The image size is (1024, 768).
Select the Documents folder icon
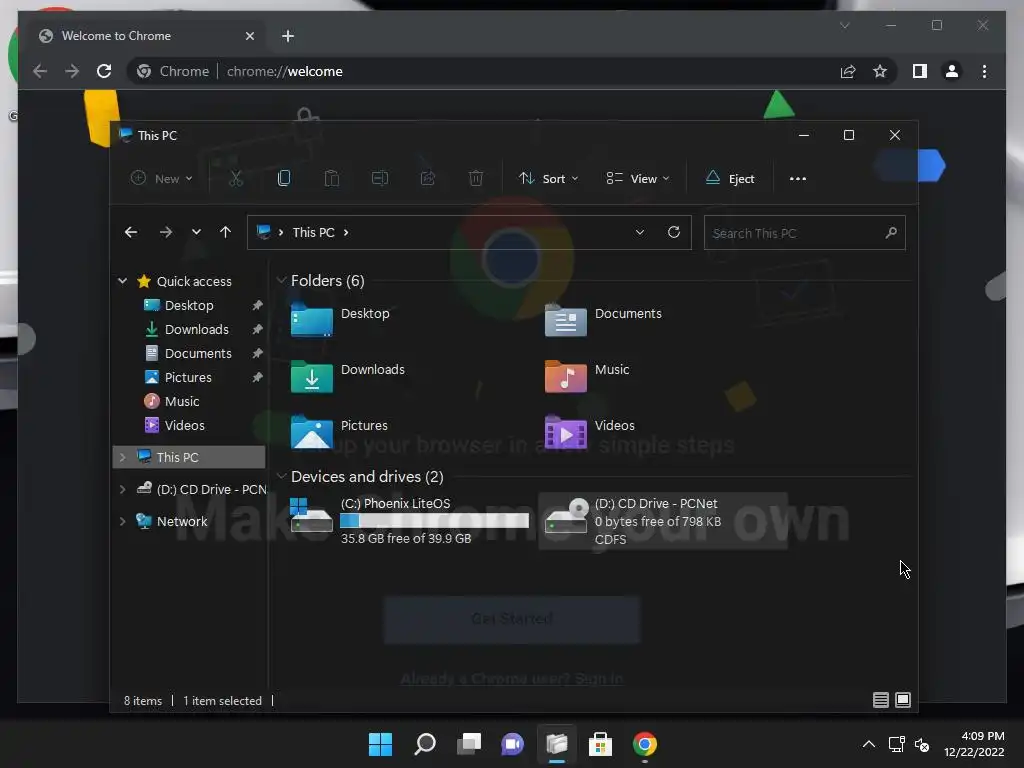[566, 321]
